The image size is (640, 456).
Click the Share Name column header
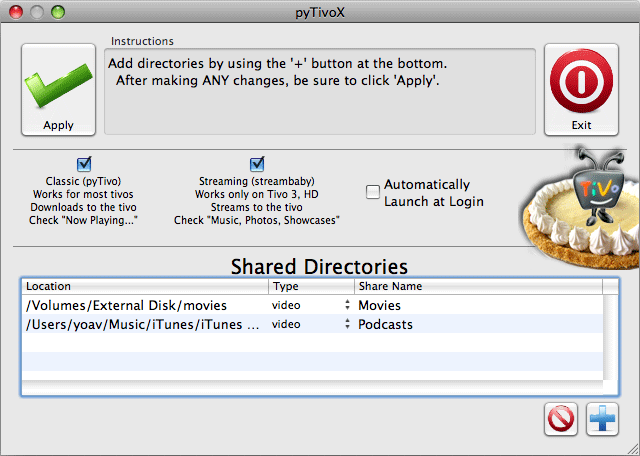[478, 286]
